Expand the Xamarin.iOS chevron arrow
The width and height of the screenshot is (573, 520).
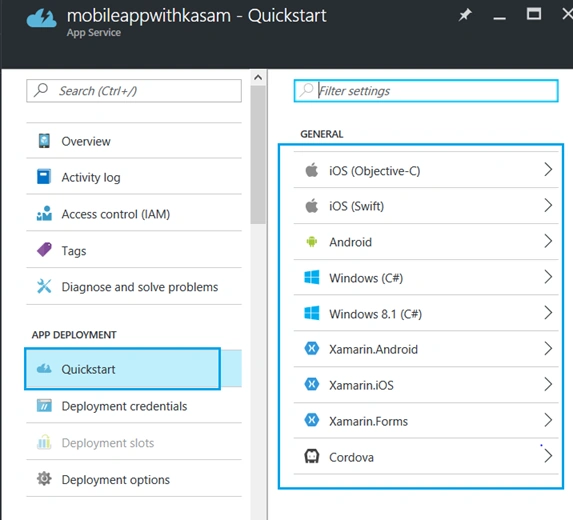pos(548,385)
